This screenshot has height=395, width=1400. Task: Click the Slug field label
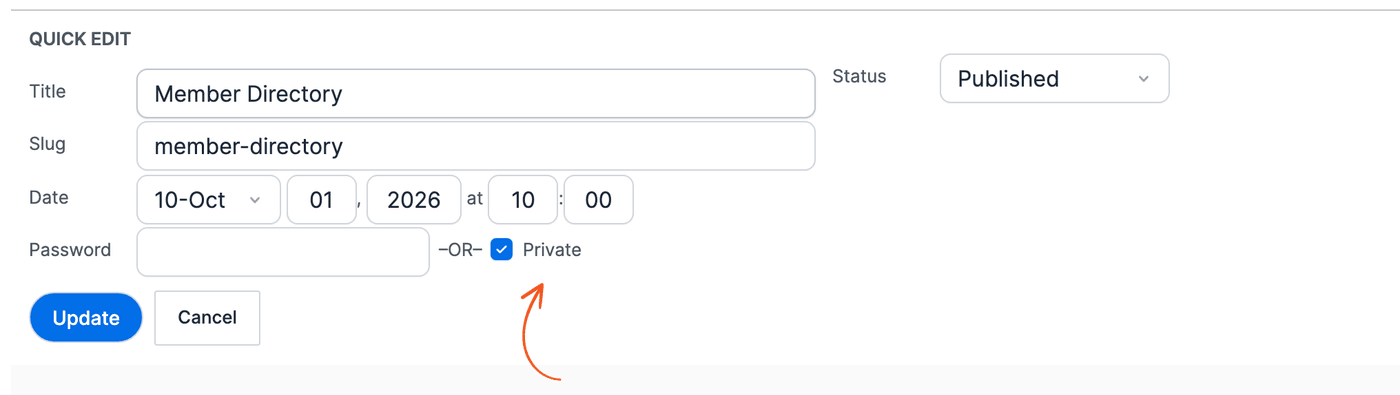[x=47, y=144]
